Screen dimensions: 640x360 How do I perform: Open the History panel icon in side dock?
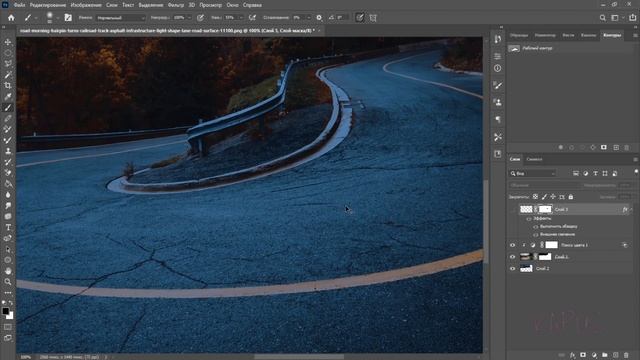[x=498, y=39]
